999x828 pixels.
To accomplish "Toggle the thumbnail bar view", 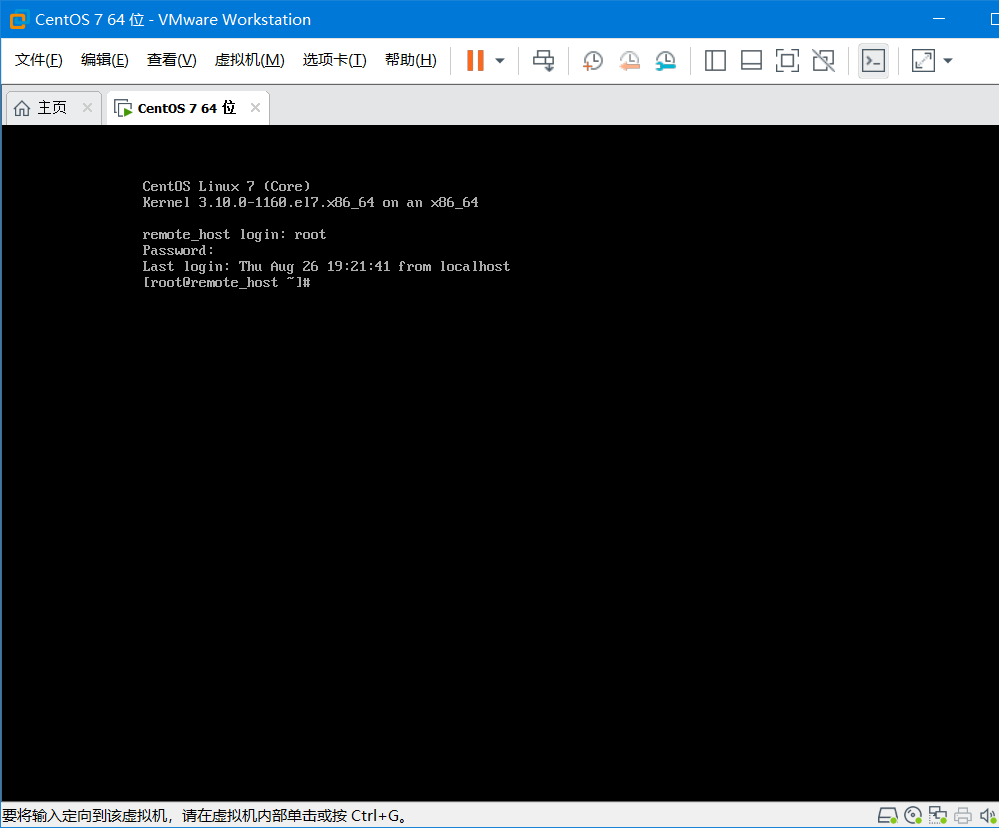I will [752, 61].
